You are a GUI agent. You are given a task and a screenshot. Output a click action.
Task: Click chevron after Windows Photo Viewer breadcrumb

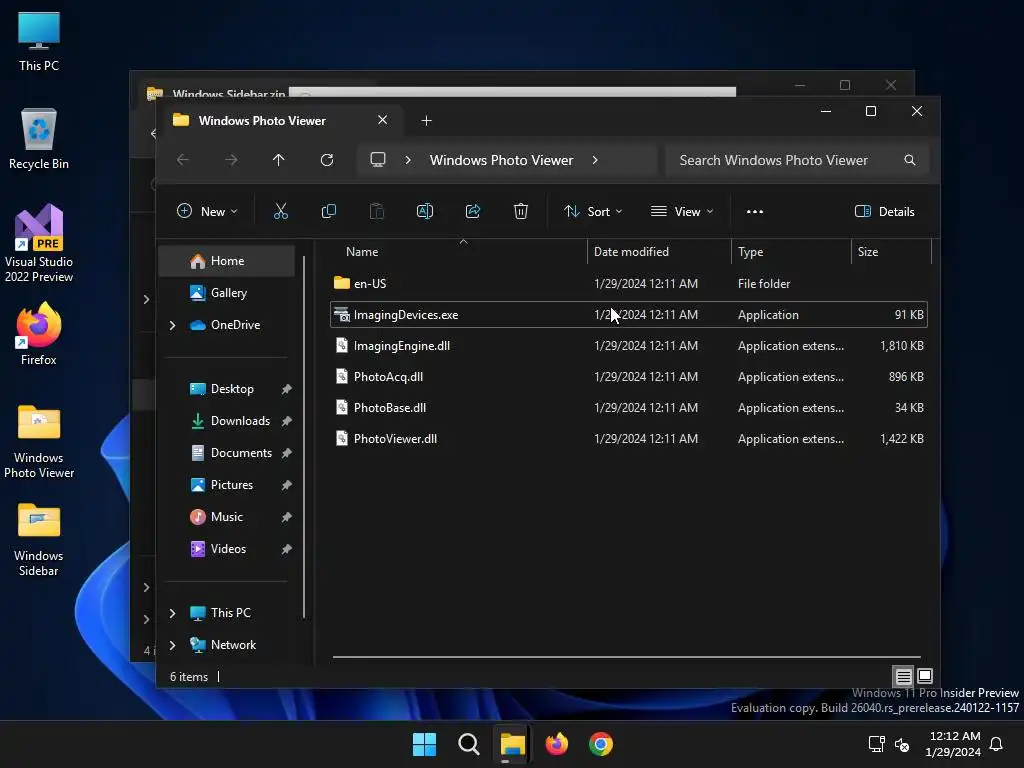[595, 160]
